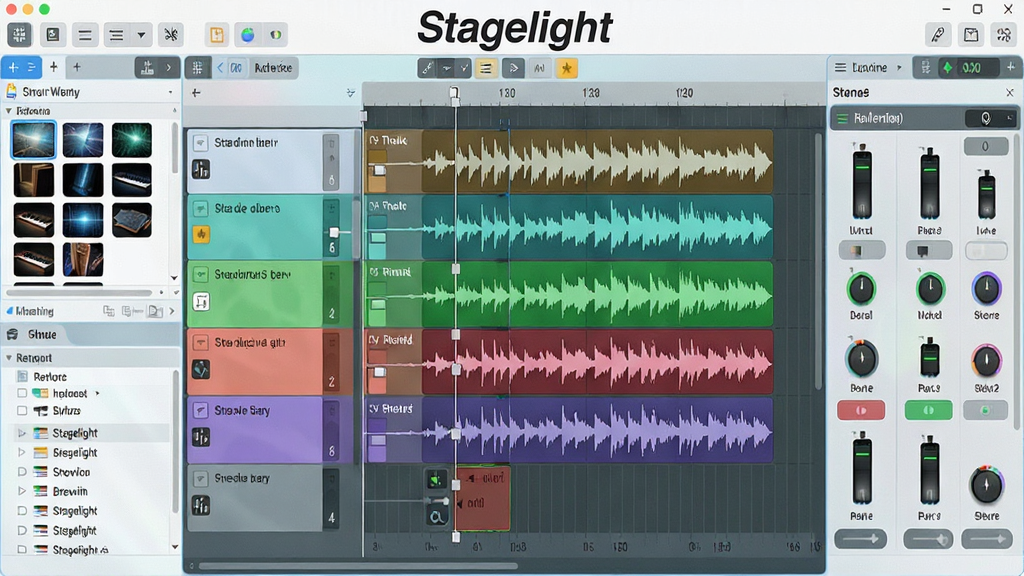Click the yellow list view icon in timeline toolbar
The height and width of the screenshot is (576, 1024).
point(486,68)
